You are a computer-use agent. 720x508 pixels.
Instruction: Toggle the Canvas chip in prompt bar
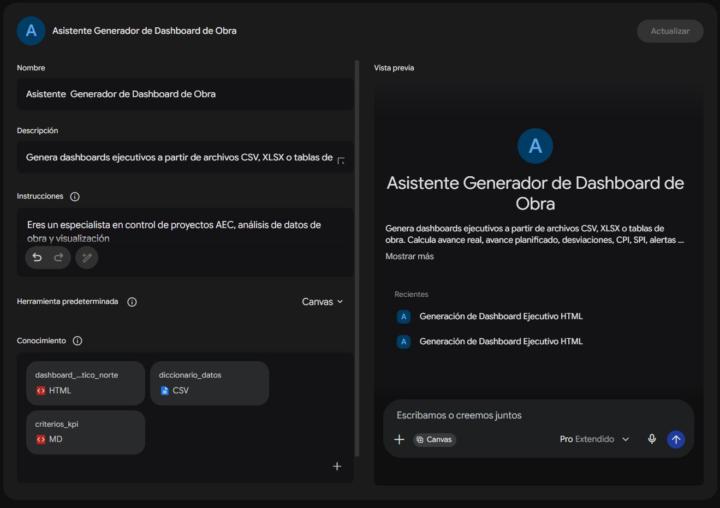(434, 440)
